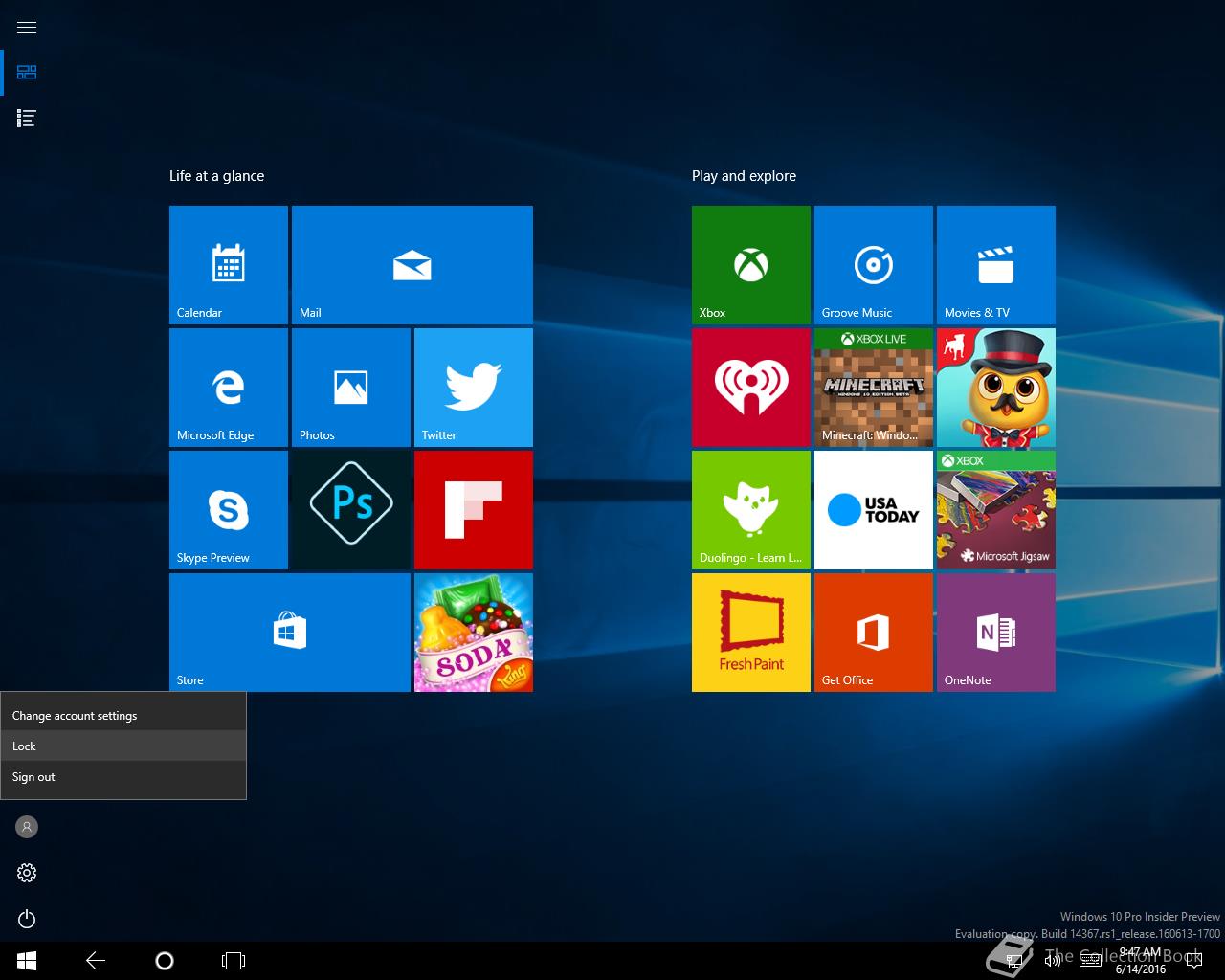Launch the Microsoft Jigsaw tile
This screenshot has width=1225, height=980.
pos(996,510)
